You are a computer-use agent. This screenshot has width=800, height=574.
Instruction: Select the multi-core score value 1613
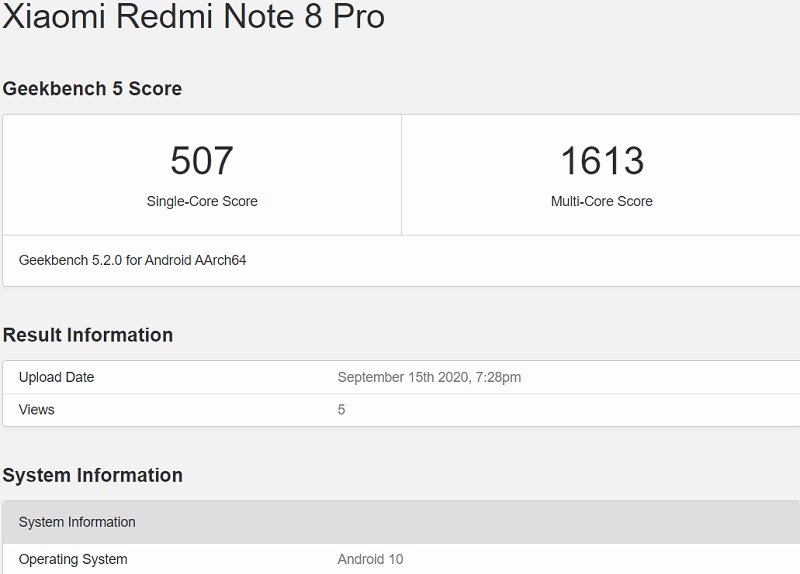pos(602,161)
